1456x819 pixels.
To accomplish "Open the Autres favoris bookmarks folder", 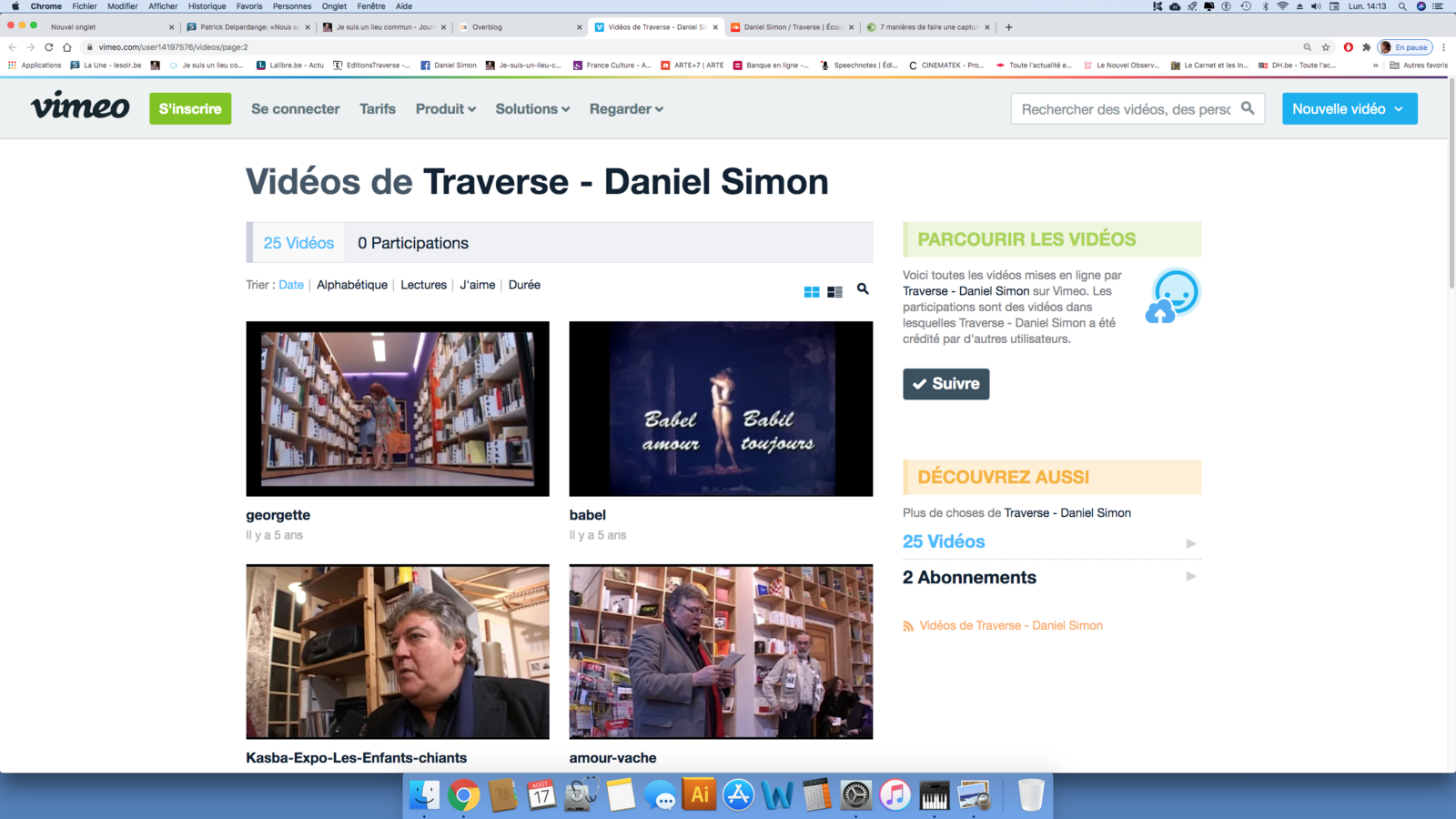I will 1419,66.
